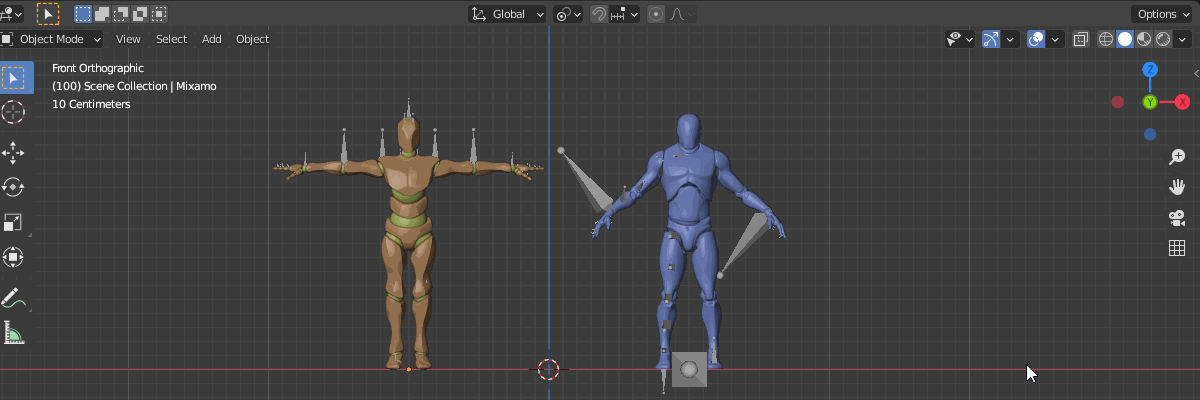Toggle viewport gizmos display

[991, 39]
